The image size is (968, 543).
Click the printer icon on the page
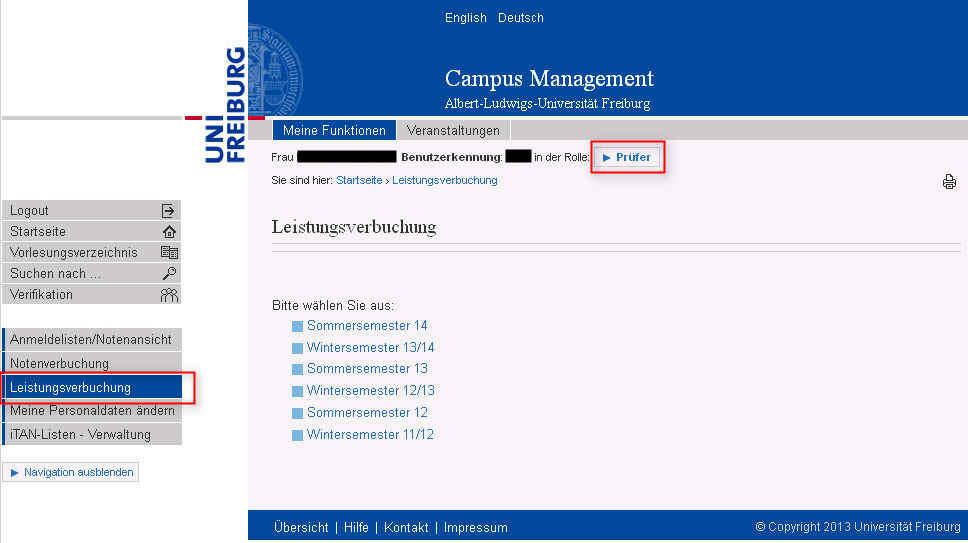tap(949, 181)
